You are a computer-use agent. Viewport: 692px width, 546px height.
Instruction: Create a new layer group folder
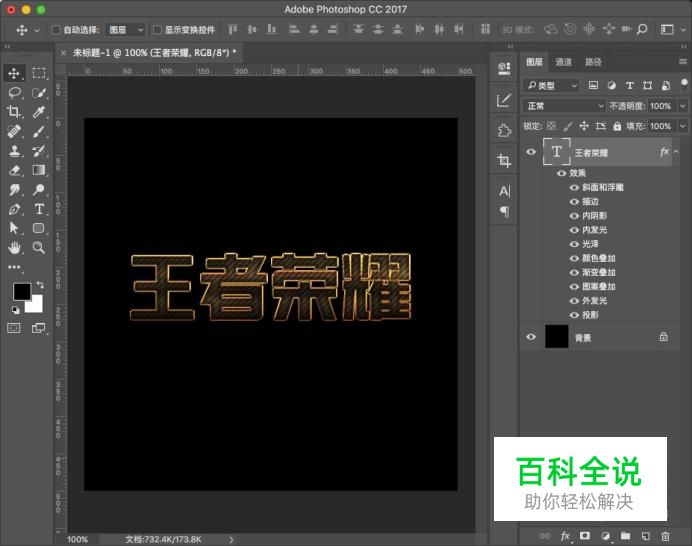click(x=625, y=536)
